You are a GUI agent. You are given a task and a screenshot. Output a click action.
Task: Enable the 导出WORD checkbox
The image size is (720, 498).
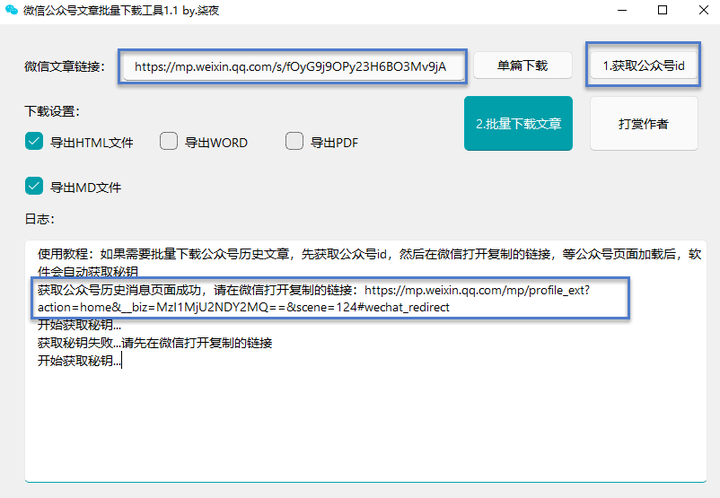pos(169,141)
